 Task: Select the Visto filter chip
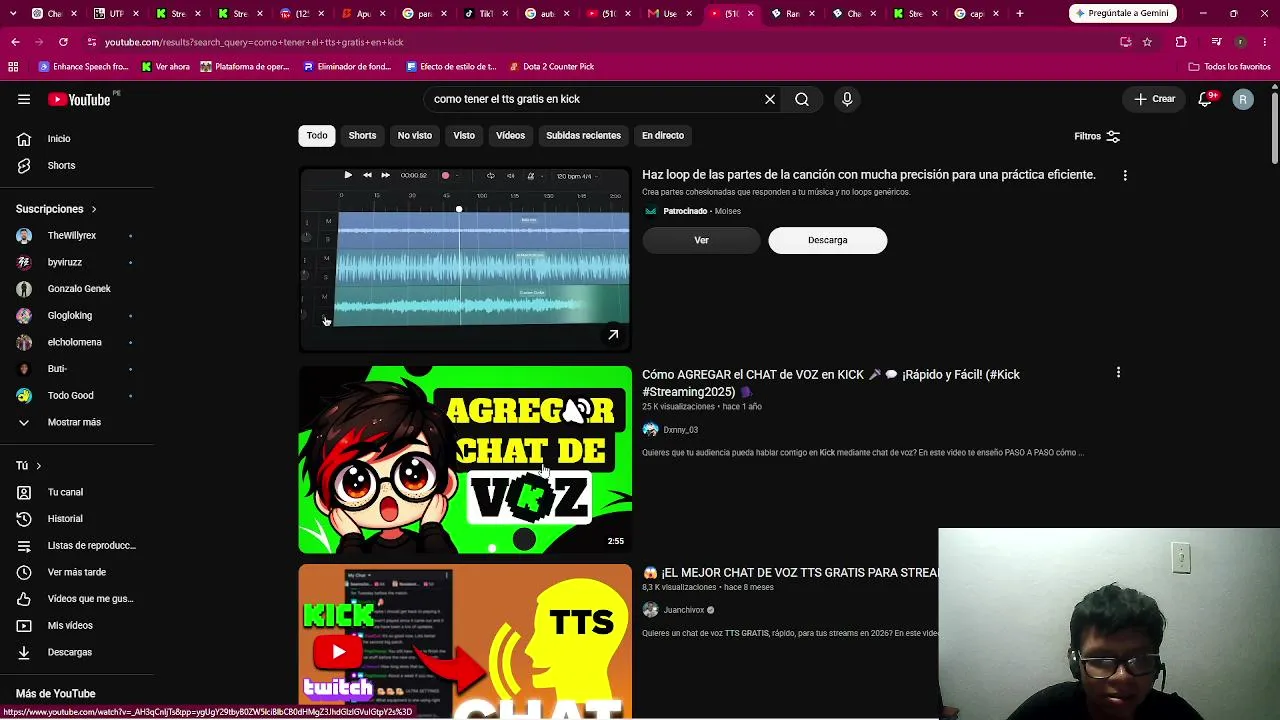(464, 136)
